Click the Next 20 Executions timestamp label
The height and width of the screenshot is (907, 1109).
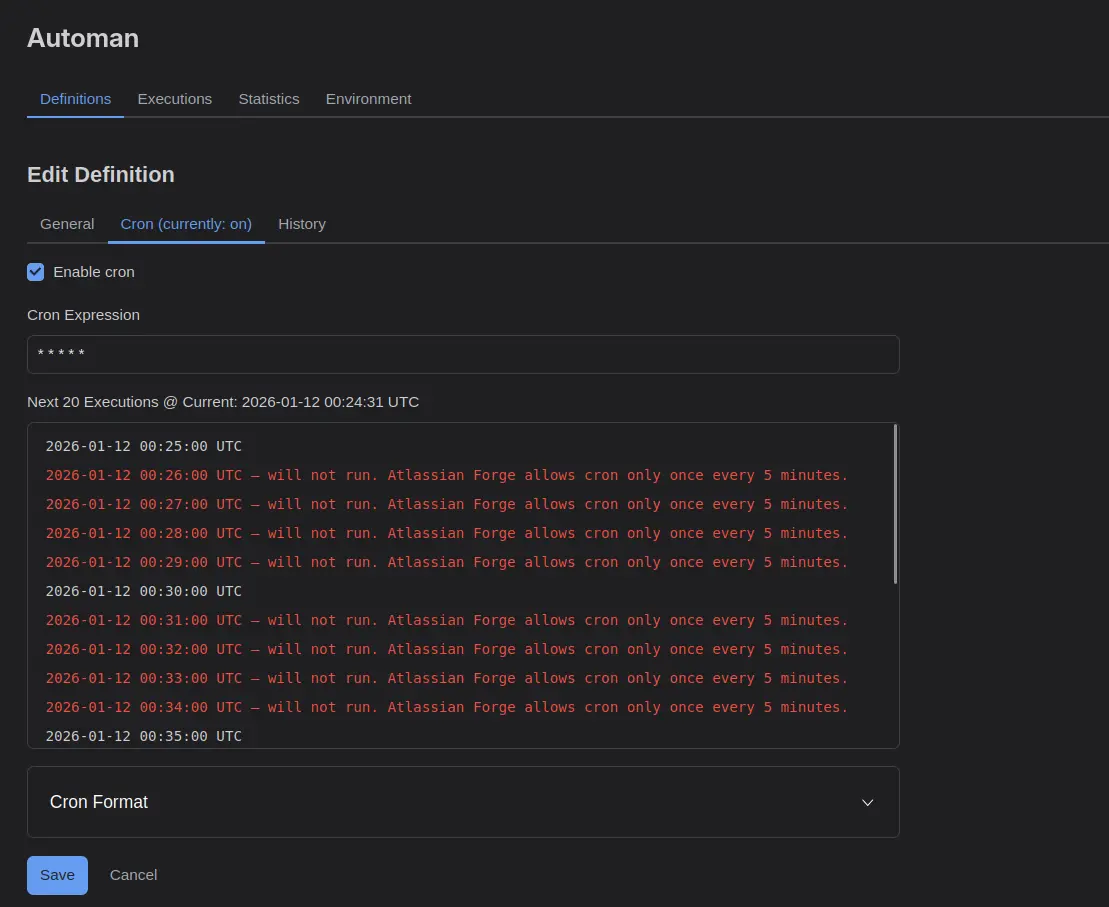223,402
